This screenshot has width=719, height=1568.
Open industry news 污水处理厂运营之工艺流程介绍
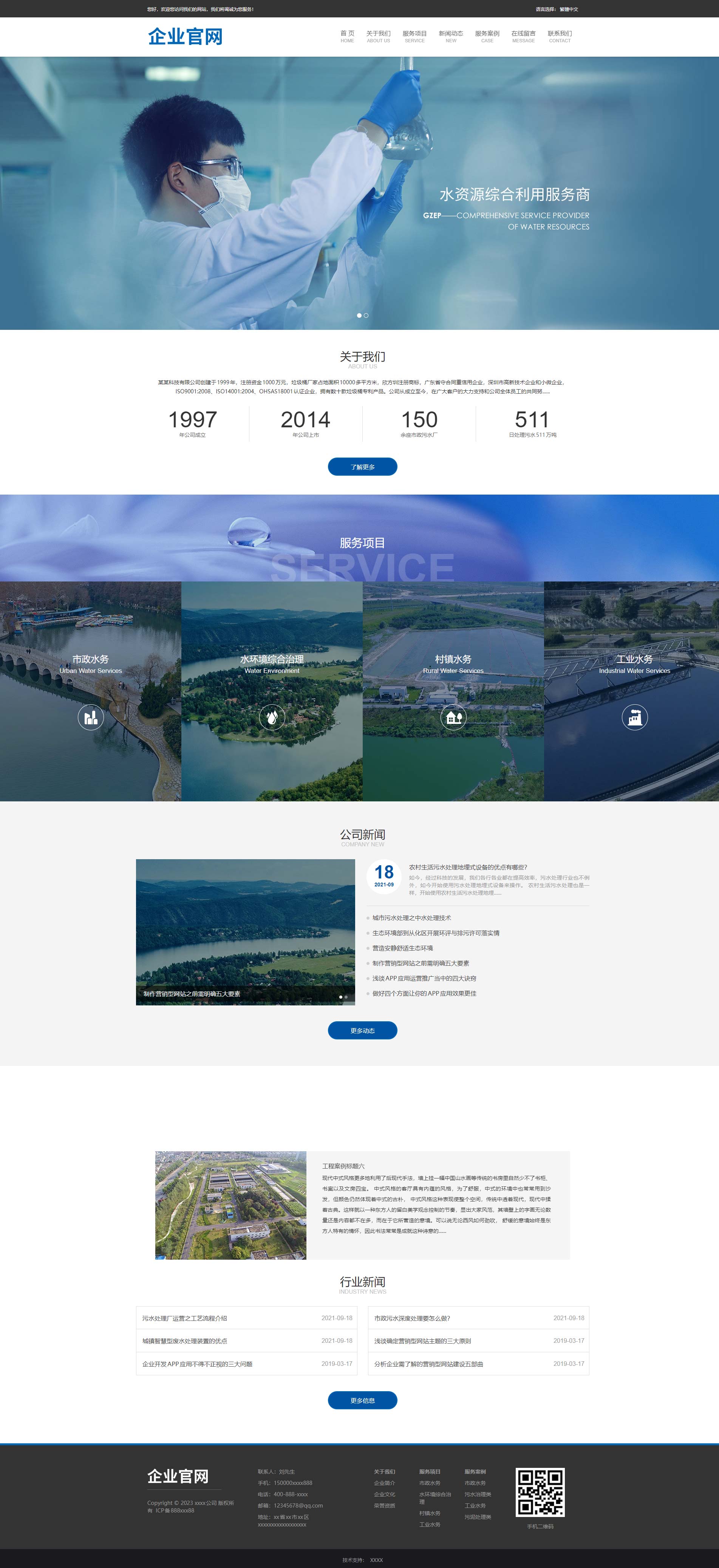(184, 1318)
